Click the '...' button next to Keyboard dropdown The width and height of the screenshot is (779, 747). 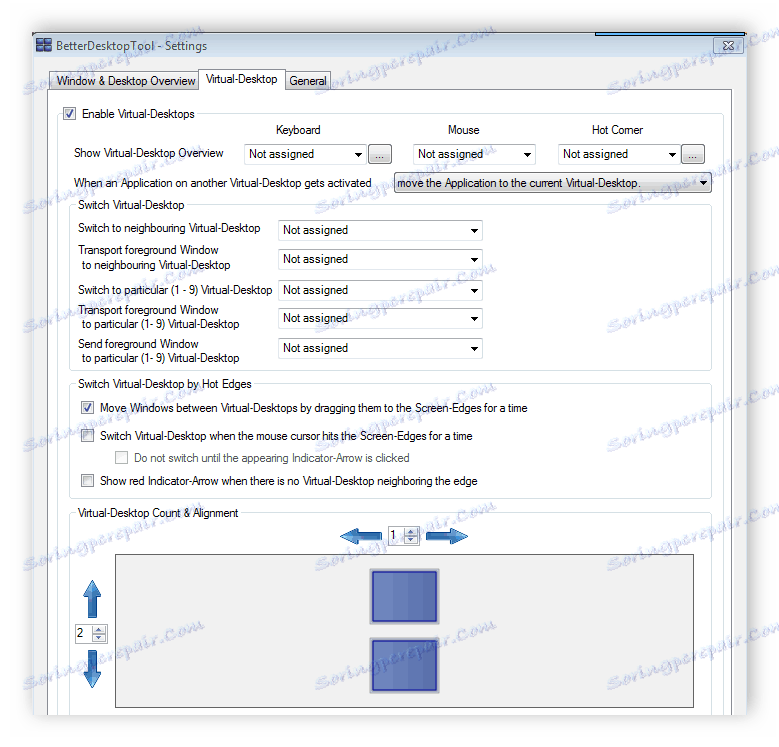click(380, 154)
